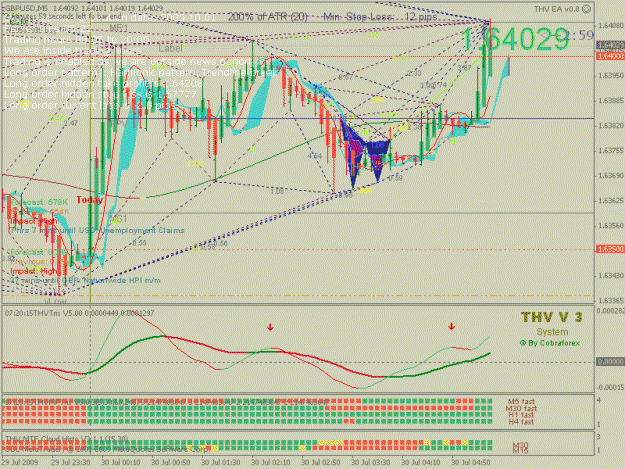Screen dimensions: 625x469
Task: Click the -0.00015 indicator axis label
Action: (x=610, y=387)
